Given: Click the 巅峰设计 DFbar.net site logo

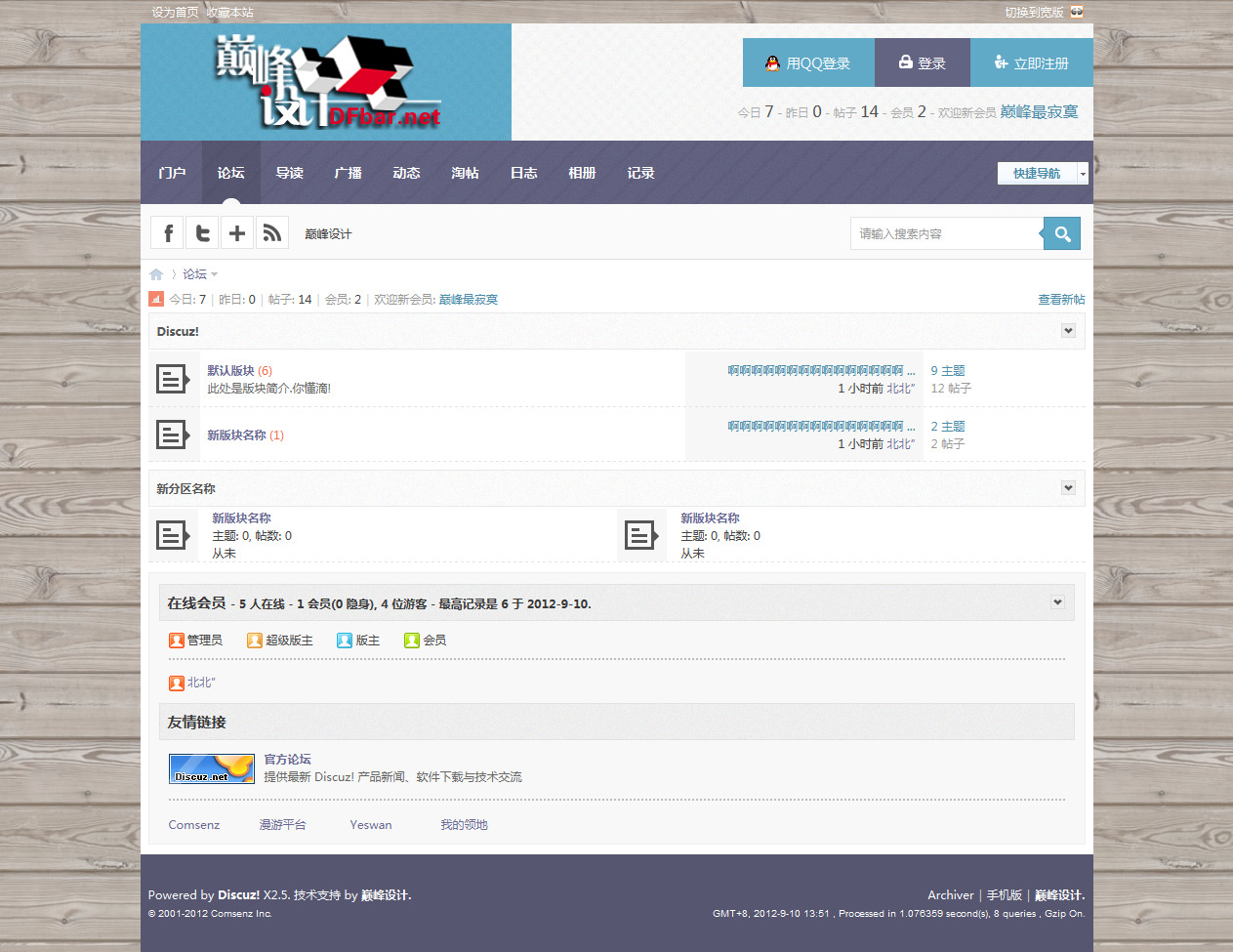Looking at the screenshot, I should (x=326, y=82).
